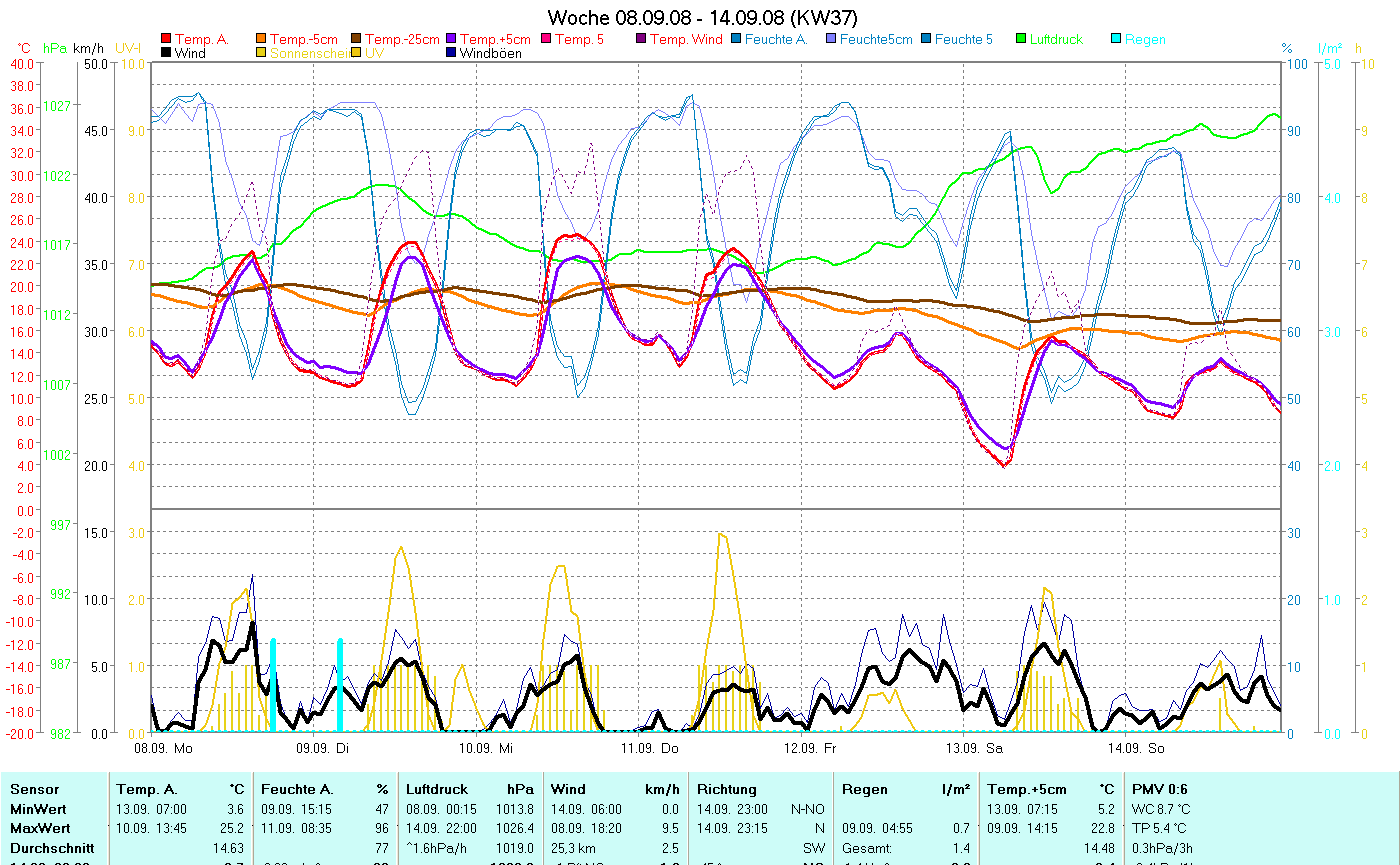Click the chart title Woche 08.09.08 - 14.09.08
Screen dimensions: 1400x865
[x=702, y=18]
